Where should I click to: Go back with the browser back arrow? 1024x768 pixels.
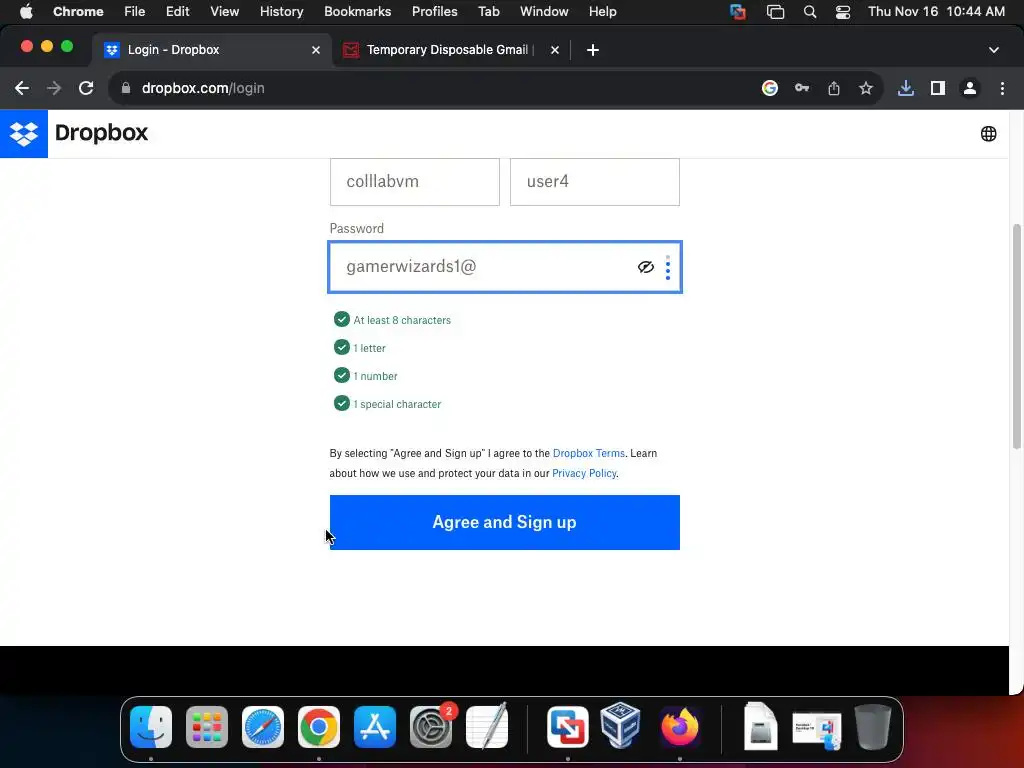pyautogui.click(x=22, y=88)
